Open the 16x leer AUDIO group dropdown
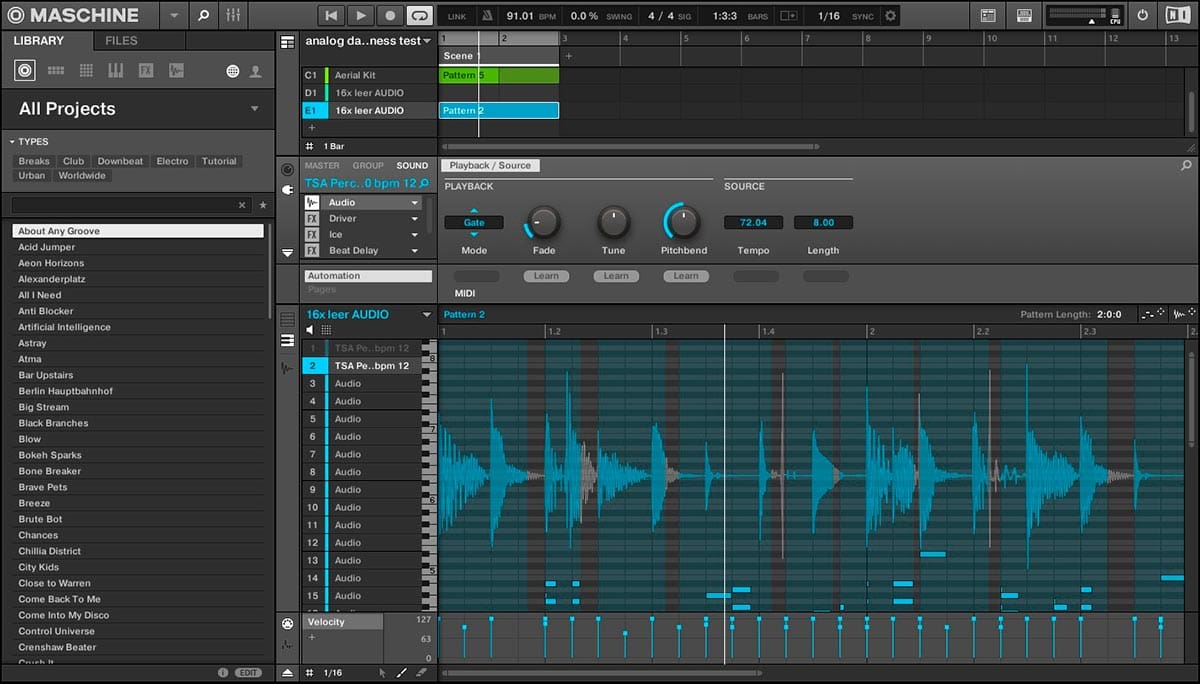Viewport: 1200px width, 684px height. pos(427,315)
